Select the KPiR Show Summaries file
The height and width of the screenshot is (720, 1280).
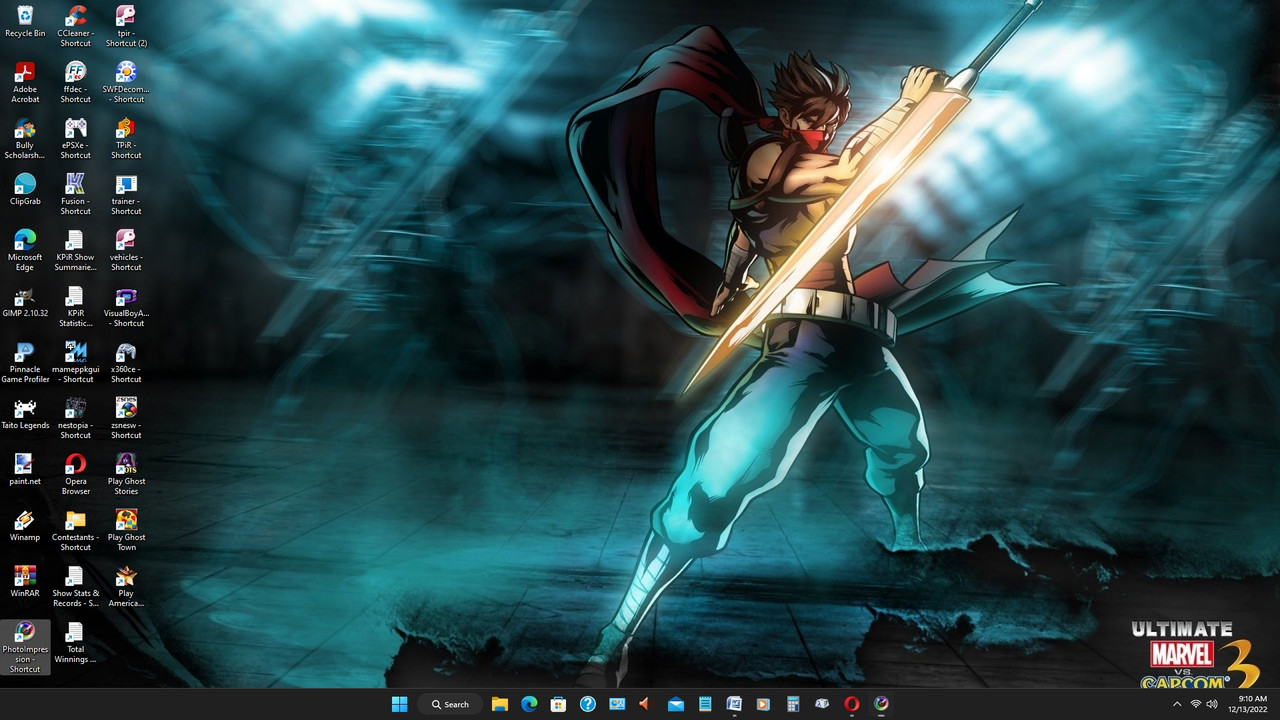coord(75,250)
